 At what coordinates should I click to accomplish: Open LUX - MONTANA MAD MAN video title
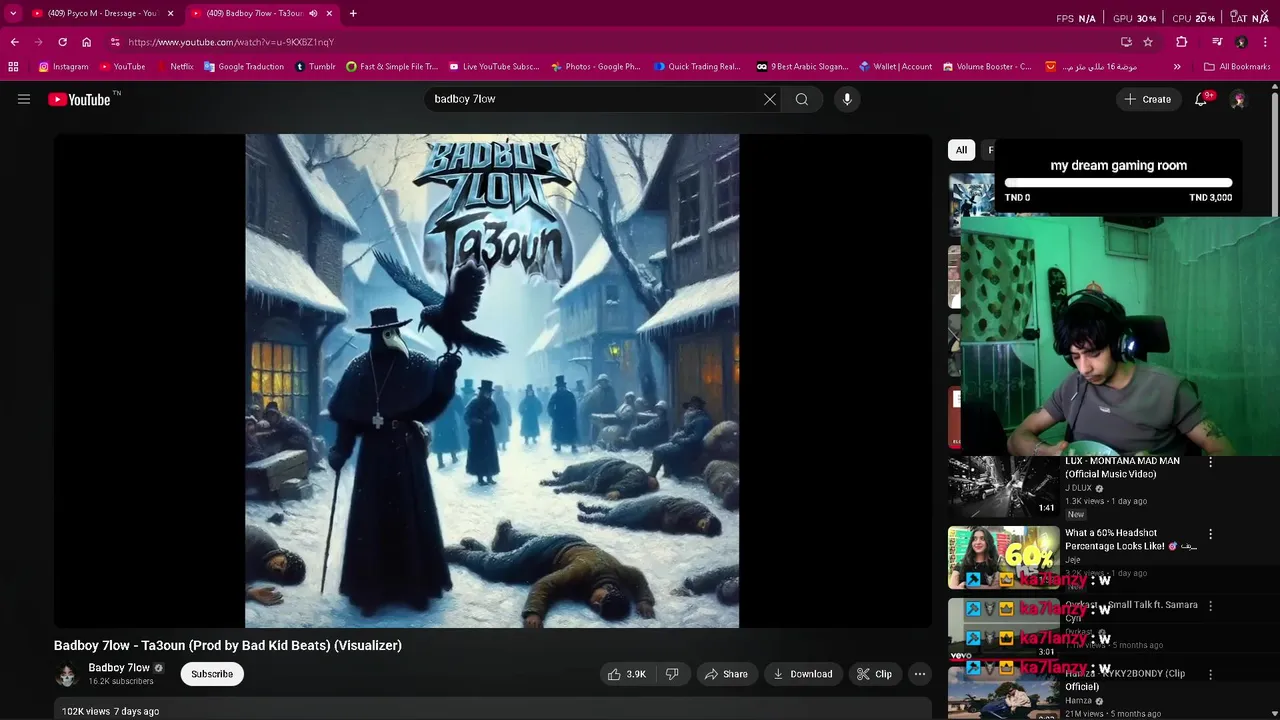pyautogui.click(x=1122, y=467)
